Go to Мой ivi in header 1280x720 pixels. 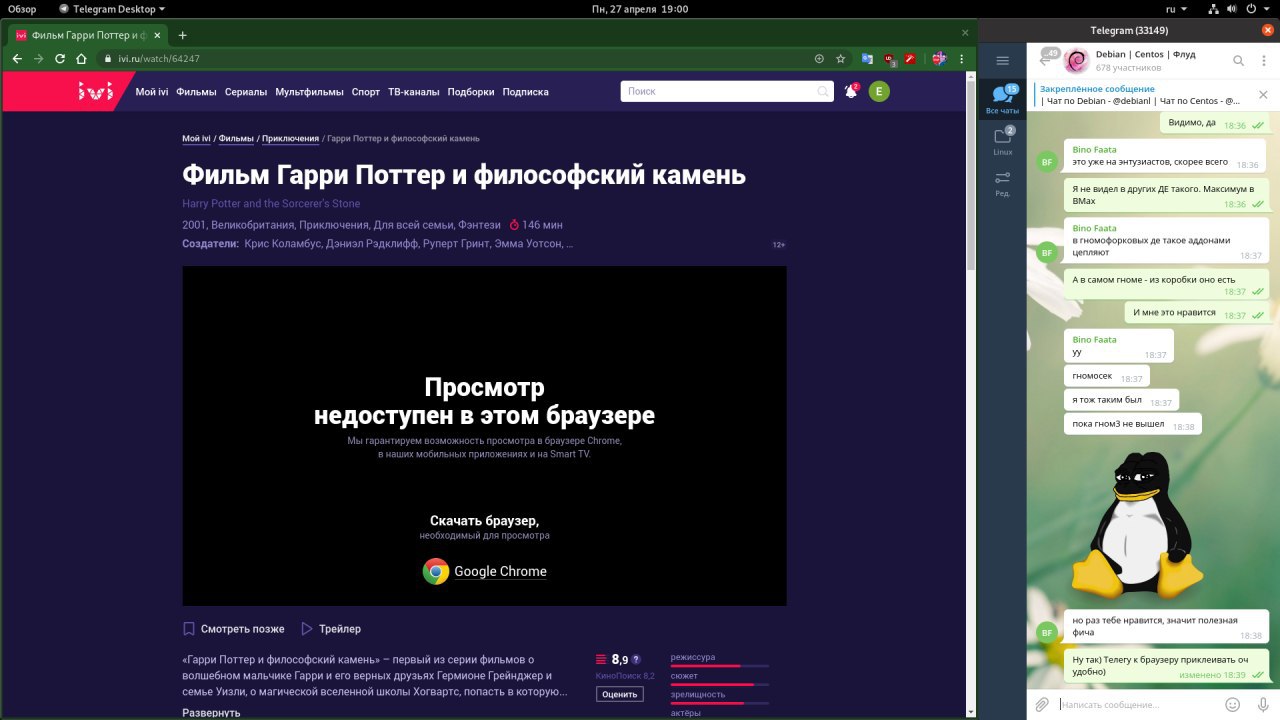(x=152, y=92)
